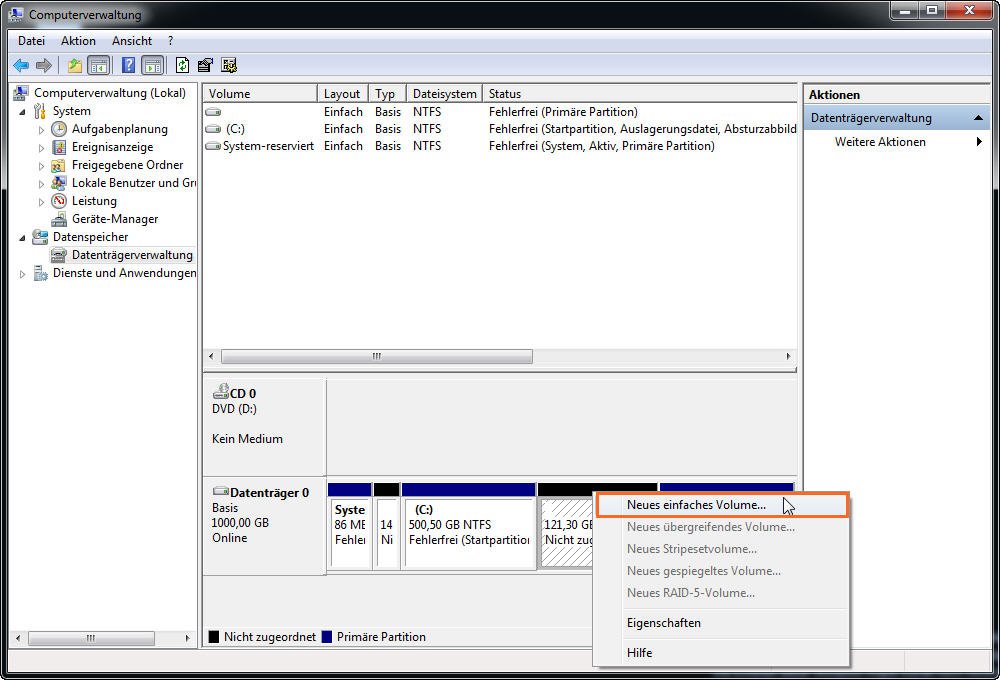This screenshot has height=680, width=1000.
Task: Select the Freigegebene Ordner folder icon
Action: click(x=58, y=165)
